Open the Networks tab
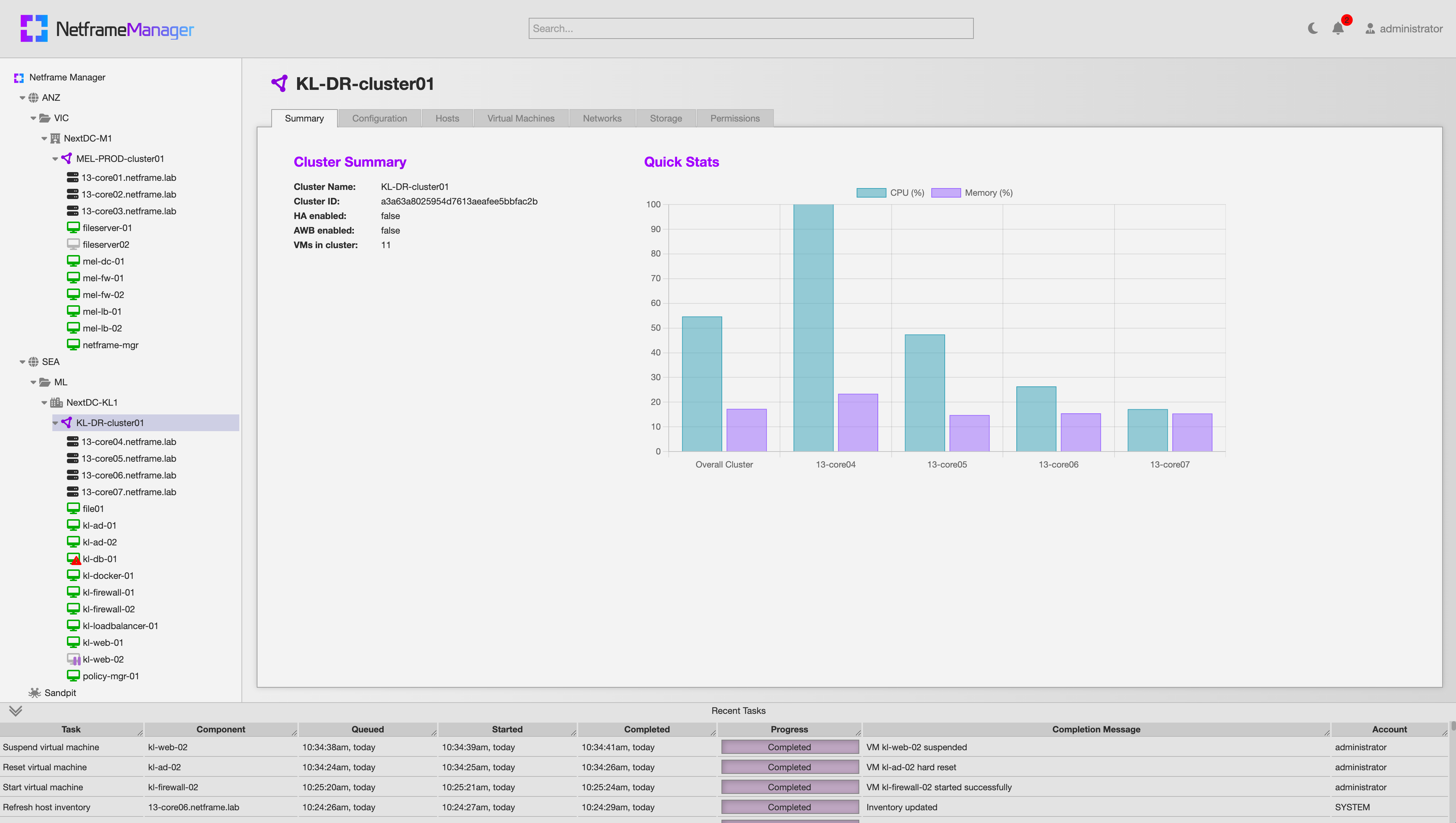Viewport: 1456px width, 823px height. pos(602,118)
